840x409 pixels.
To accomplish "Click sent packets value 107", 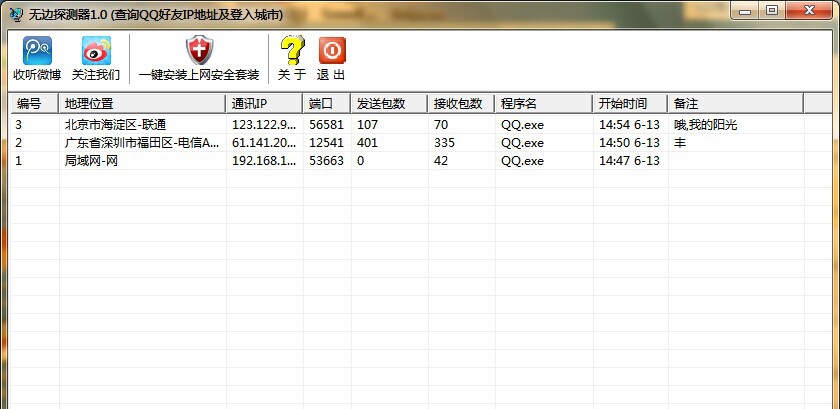I will click(368, 125).
